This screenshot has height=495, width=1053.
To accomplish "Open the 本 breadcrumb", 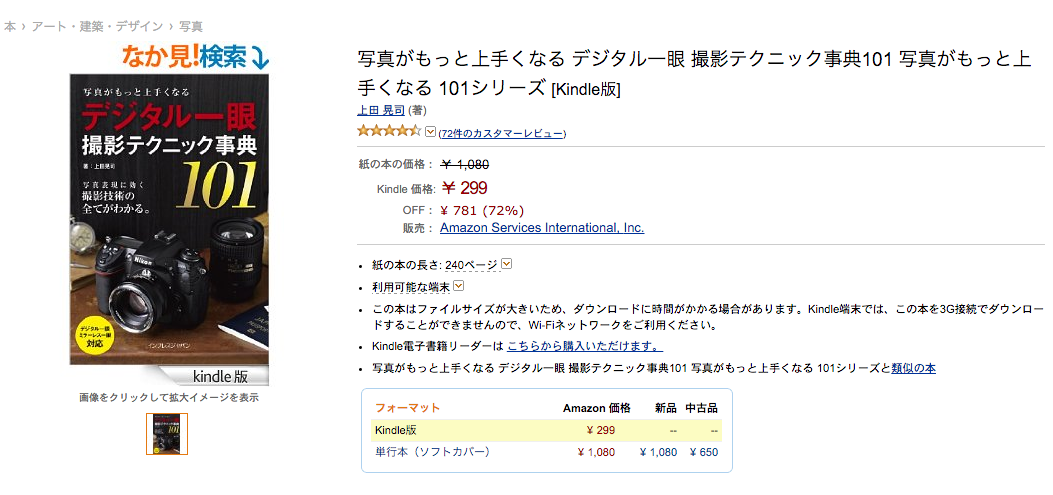I will pos(10,27).
